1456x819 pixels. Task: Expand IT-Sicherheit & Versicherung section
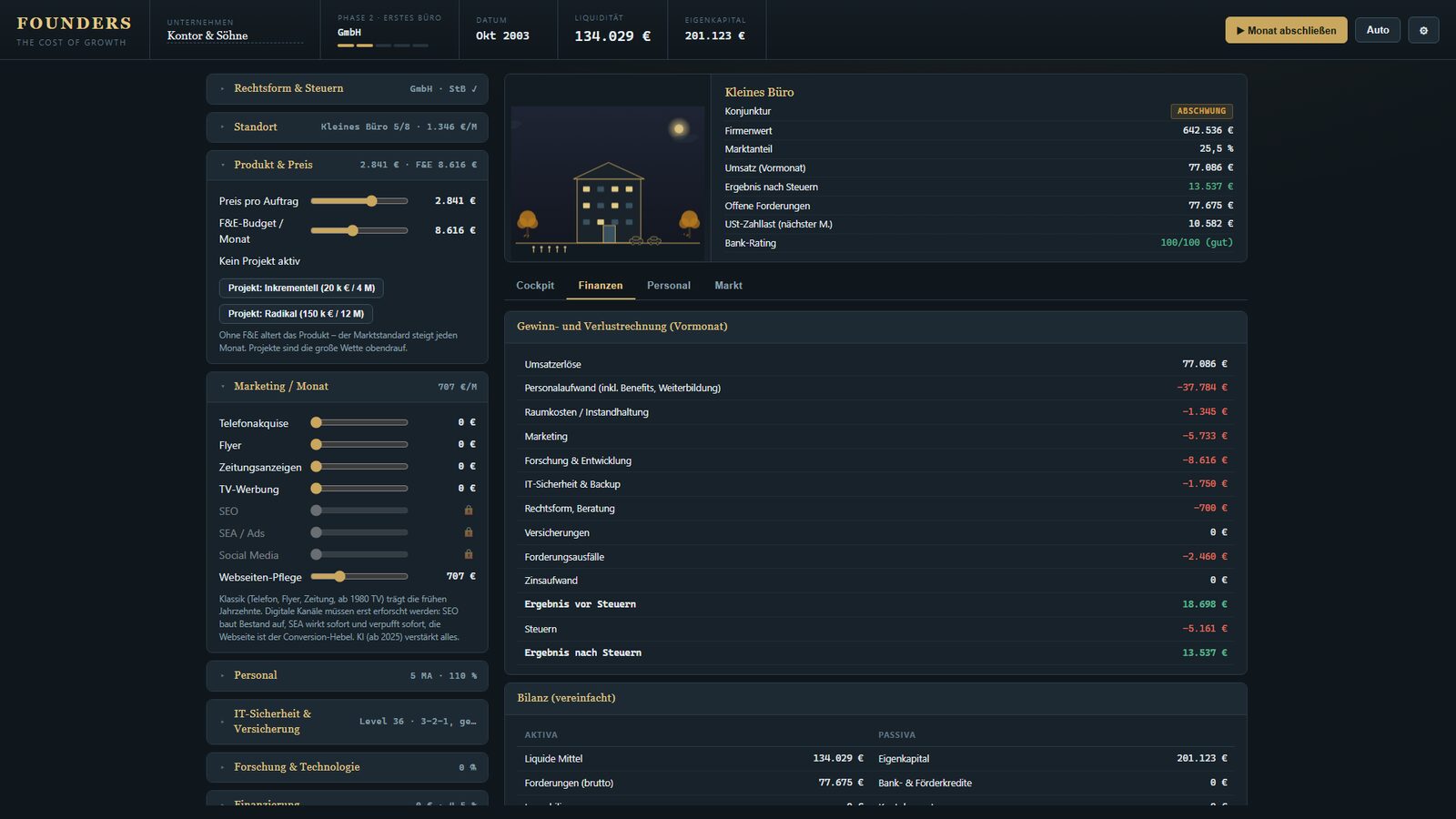(348, 722)
